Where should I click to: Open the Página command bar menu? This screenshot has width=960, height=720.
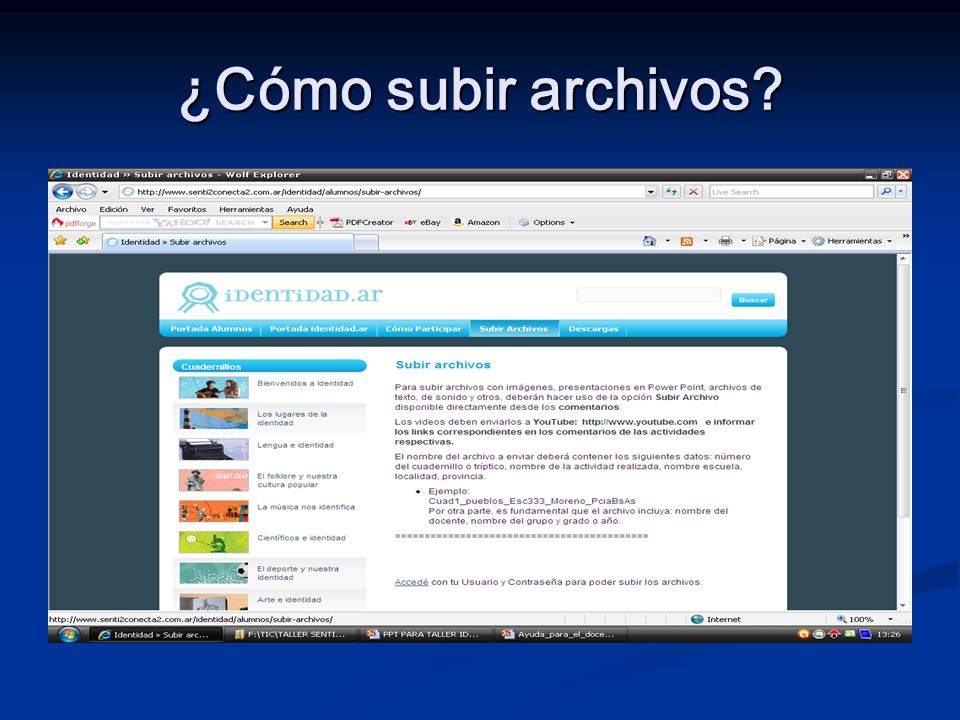[779, 241]
